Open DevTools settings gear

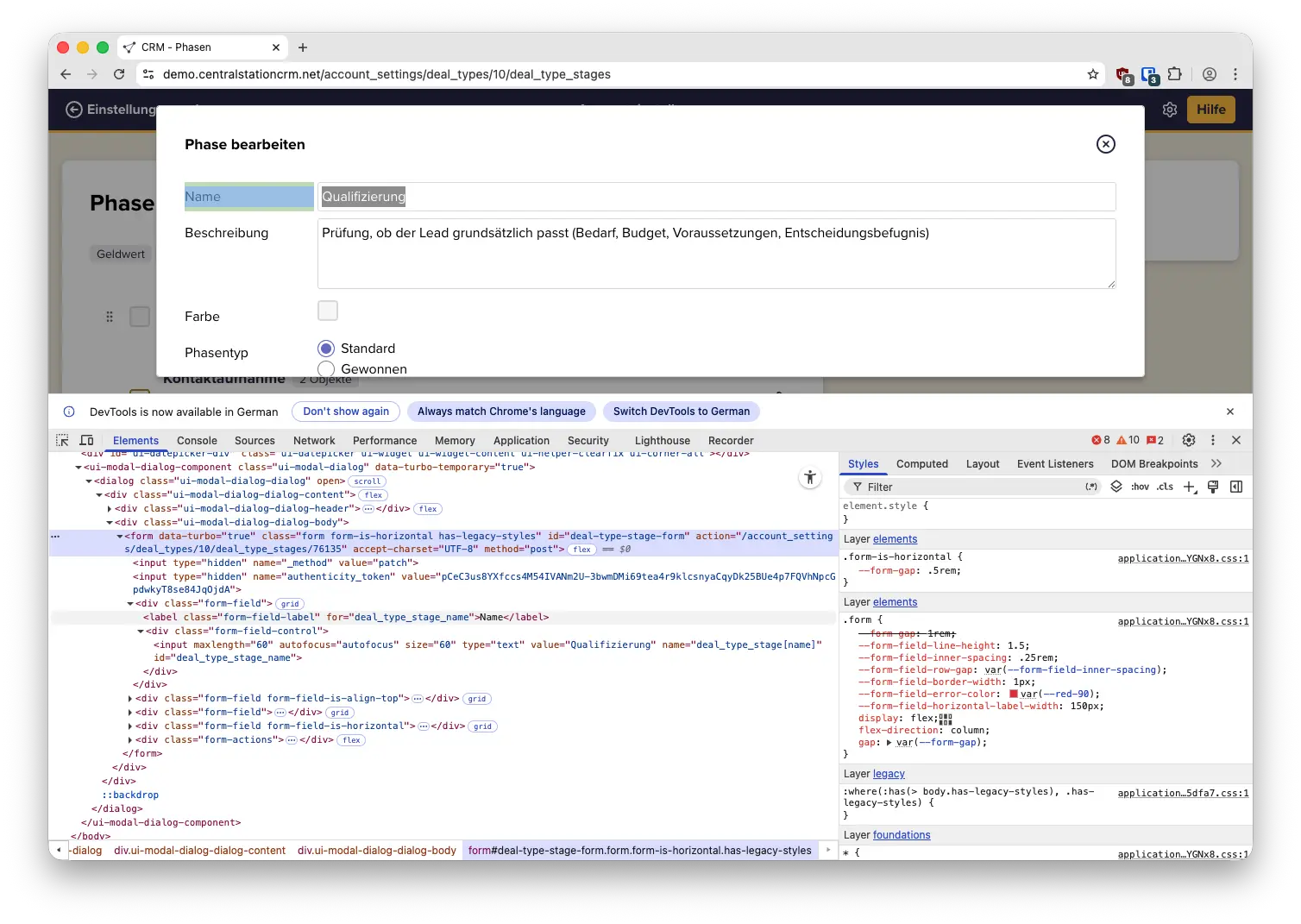tap(1188, 440)
